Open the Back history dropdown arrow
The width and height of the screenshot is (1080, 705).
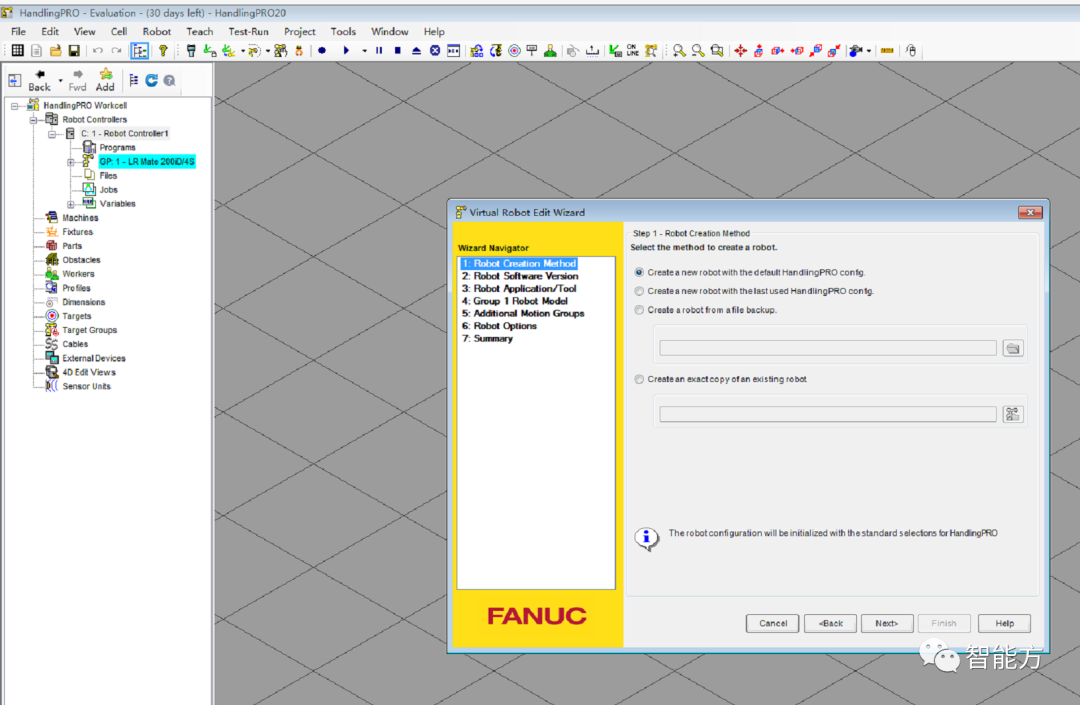tap(61, 81)
